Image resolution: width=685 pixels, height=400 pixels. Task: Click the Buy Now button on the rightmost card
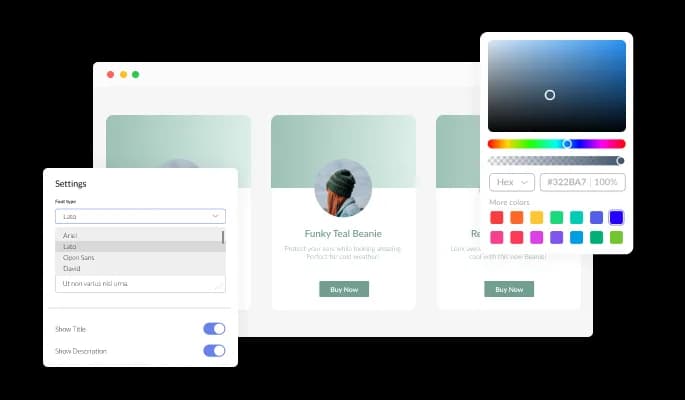coord(509,289)
